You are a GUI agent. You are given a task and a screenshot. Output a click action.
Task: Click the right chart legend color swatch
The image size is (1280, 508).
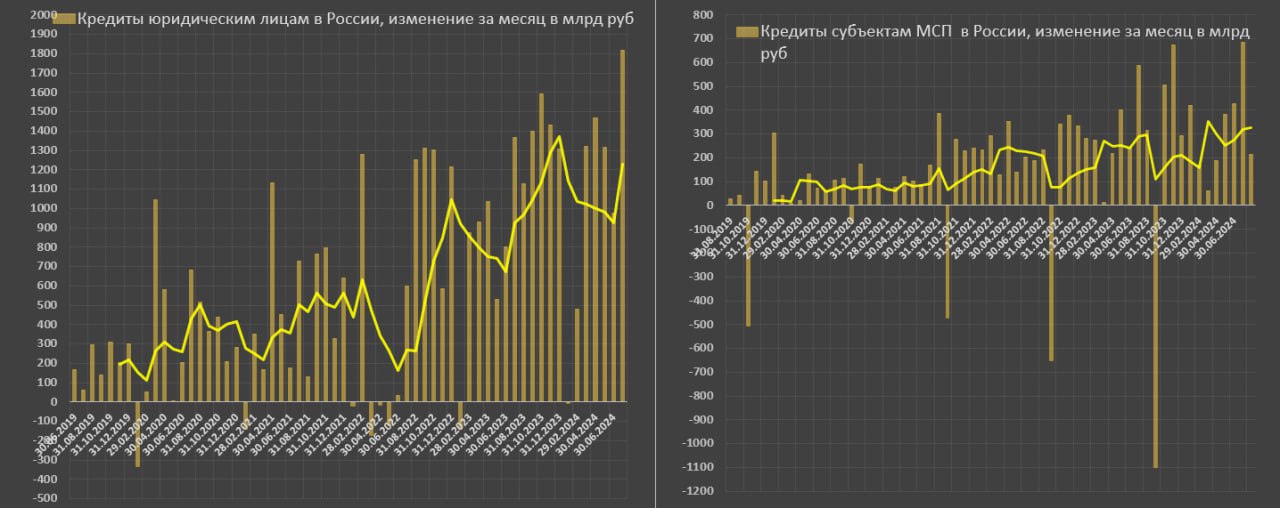745,33
